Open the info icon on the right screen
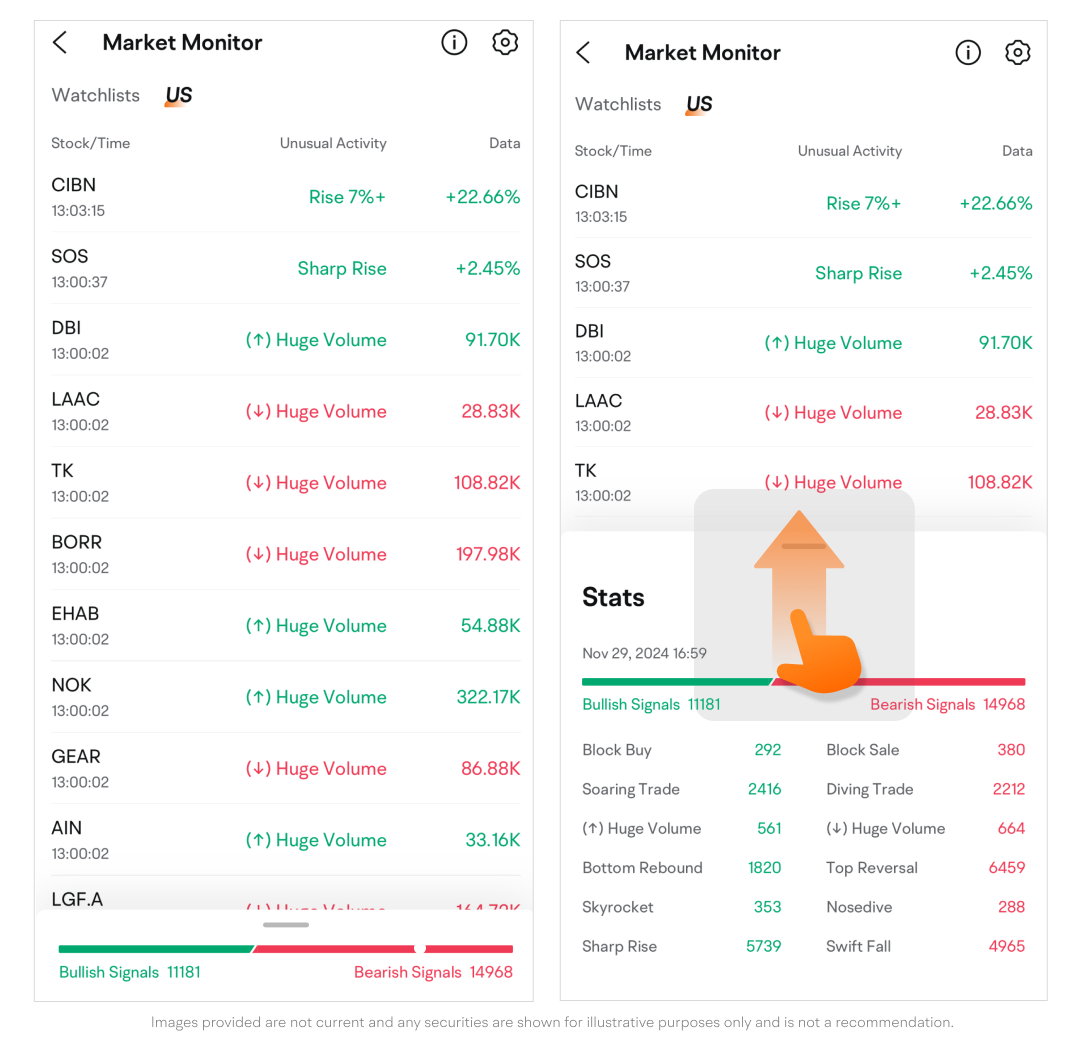The image size is (1080, 1052). (x=968, y=53)
